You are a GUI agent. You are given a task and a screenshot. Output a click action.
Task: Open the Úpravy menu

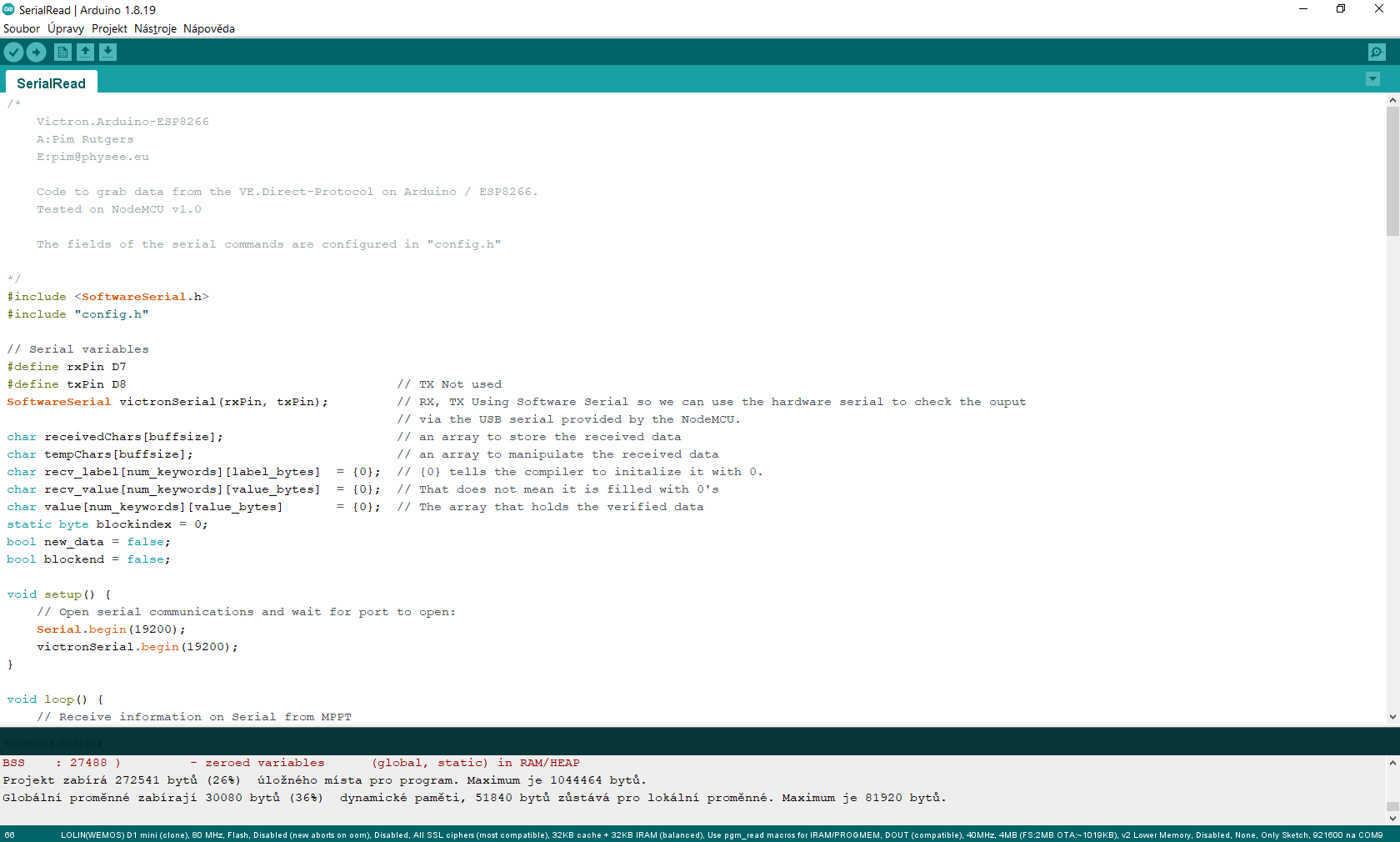tap(66, 28)
